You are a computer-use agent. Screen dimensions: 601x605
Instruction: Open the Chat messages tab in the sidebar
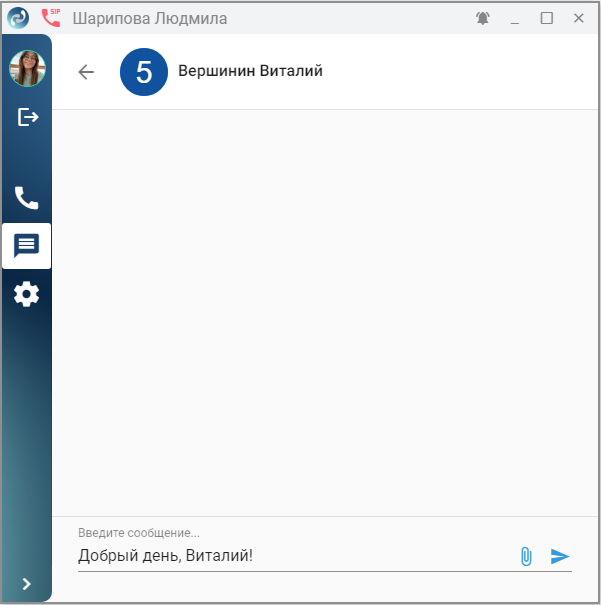pyautogui.click(x=27, y=246)
